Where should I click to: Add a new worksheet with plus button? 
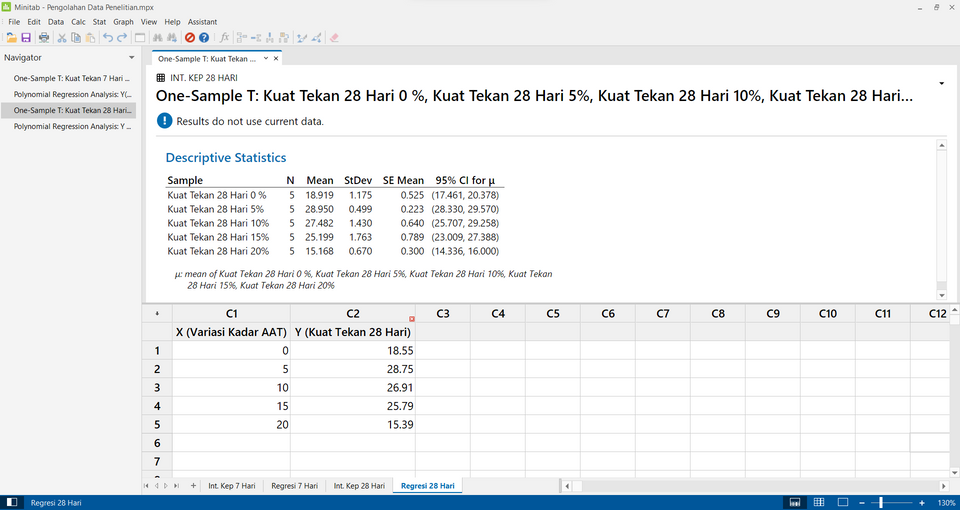(x=193, y=486)
